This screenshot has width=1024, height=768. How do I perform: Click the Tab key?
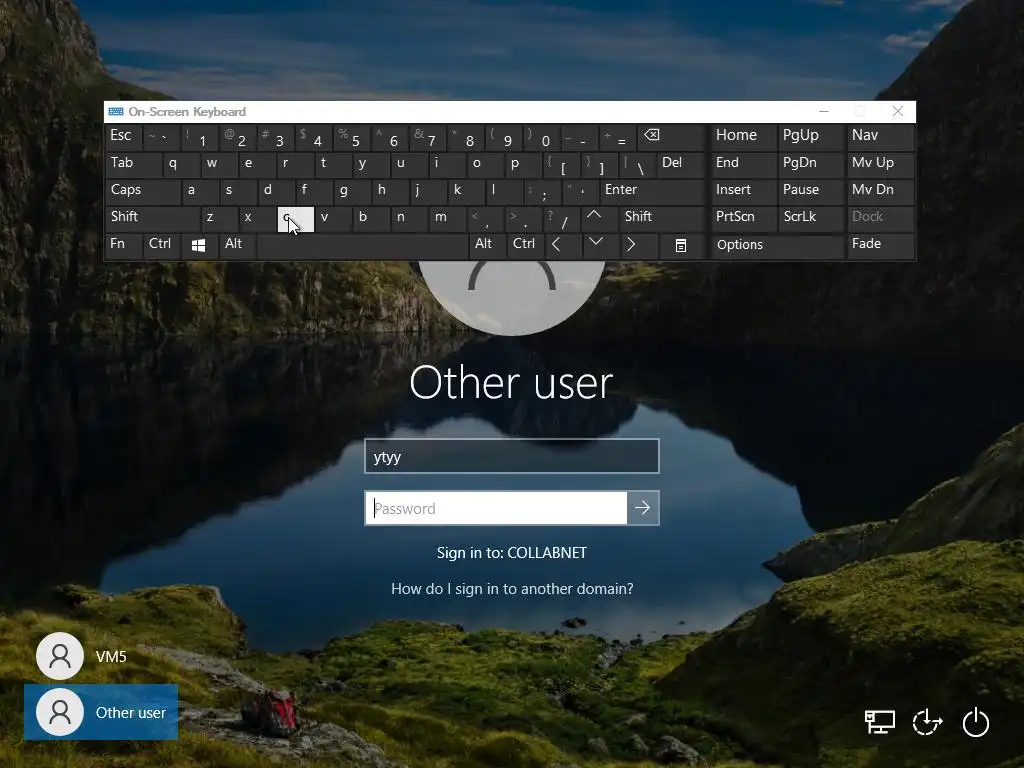coord(133,164)
